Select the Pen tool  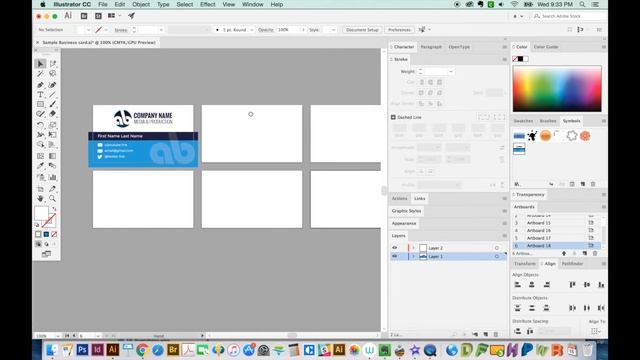pos(40,85)
